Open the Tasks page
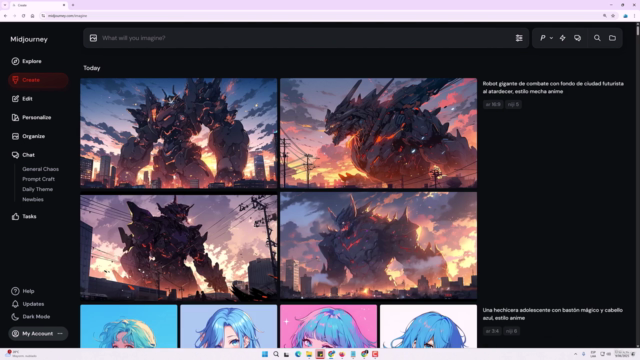Screen dimensions: 640x360 [24, 217]
